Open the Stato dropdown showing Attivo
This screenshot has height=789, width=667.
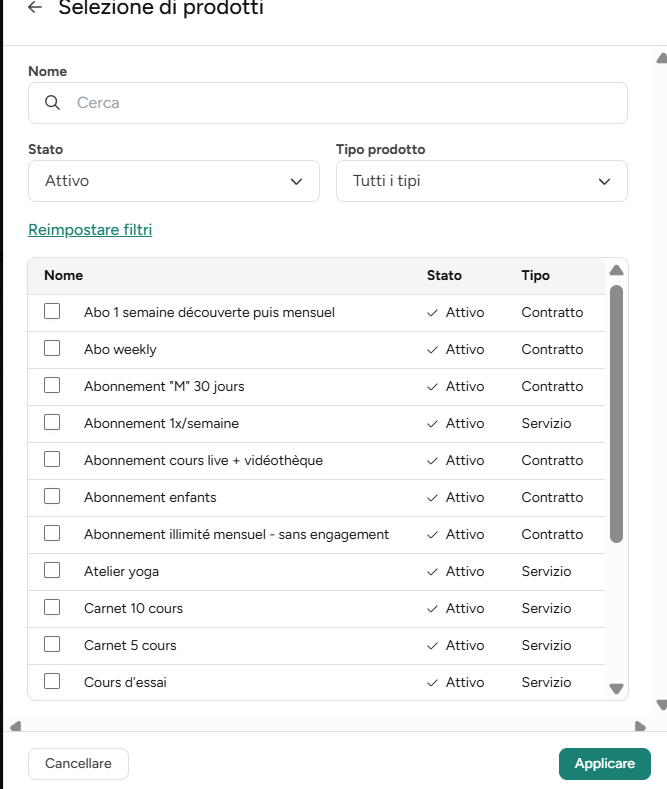[174, 181]
